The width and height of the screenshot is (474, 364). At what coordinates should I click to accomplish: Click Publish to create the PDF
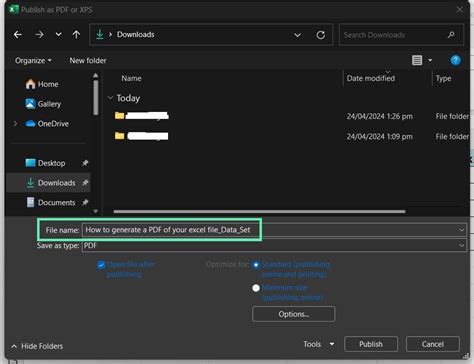(371, 344)
